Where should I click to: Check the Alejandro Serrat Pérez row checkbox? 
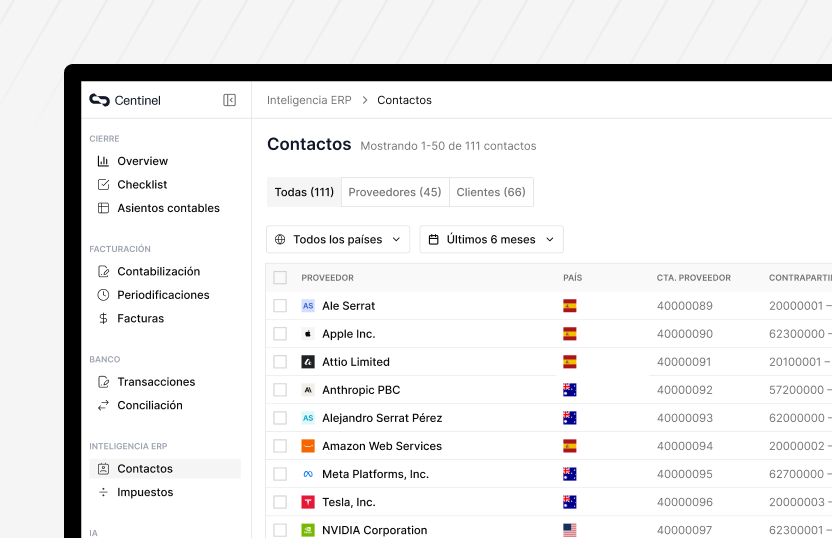click(x=280, y=418)
